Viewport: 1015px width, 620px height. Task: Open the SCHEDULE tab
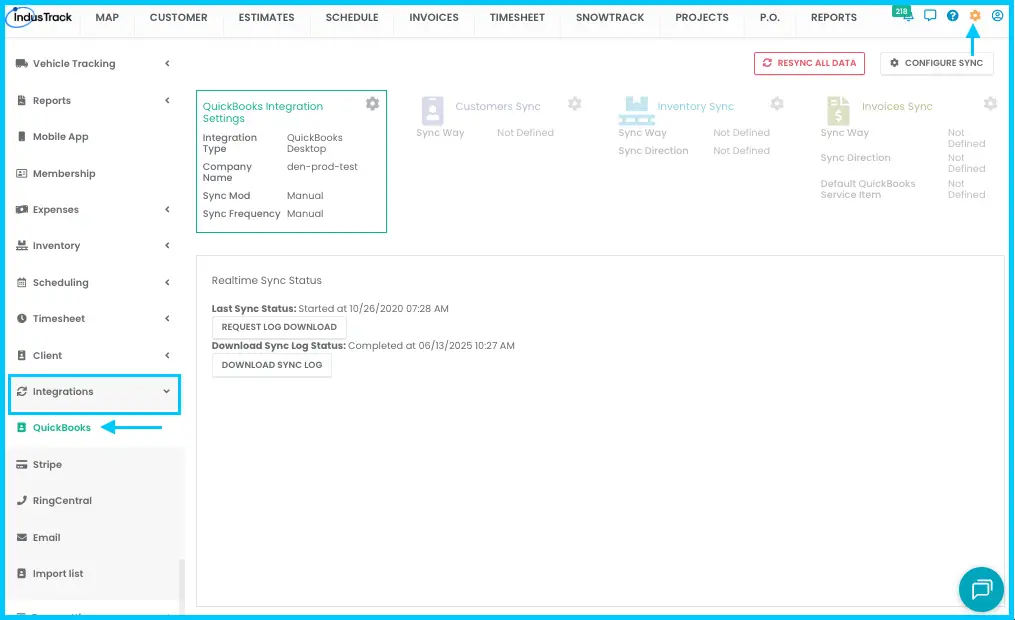click(x=352, y=17)
